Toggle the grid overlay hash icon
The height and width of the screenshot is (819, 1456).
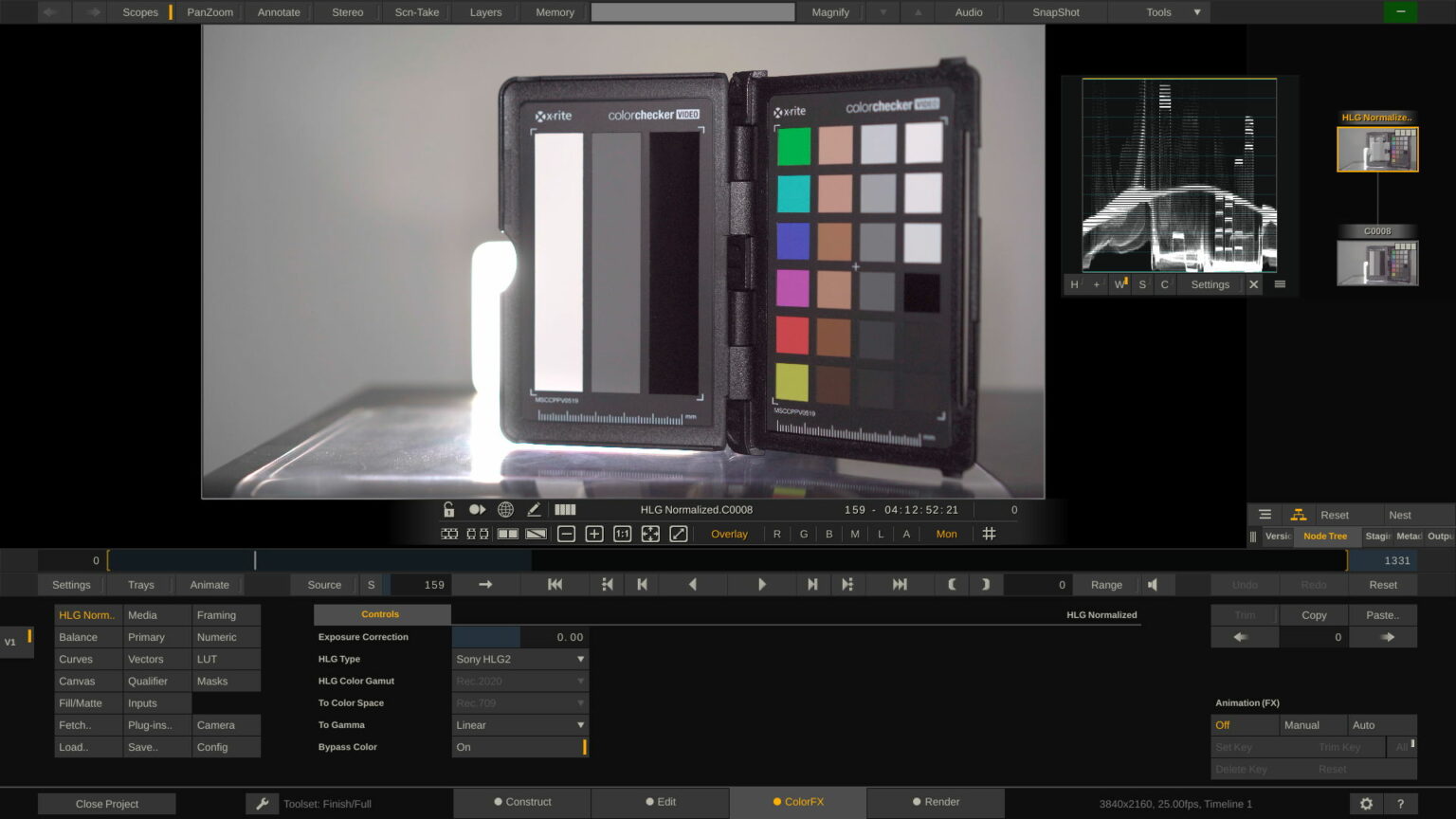989,534
